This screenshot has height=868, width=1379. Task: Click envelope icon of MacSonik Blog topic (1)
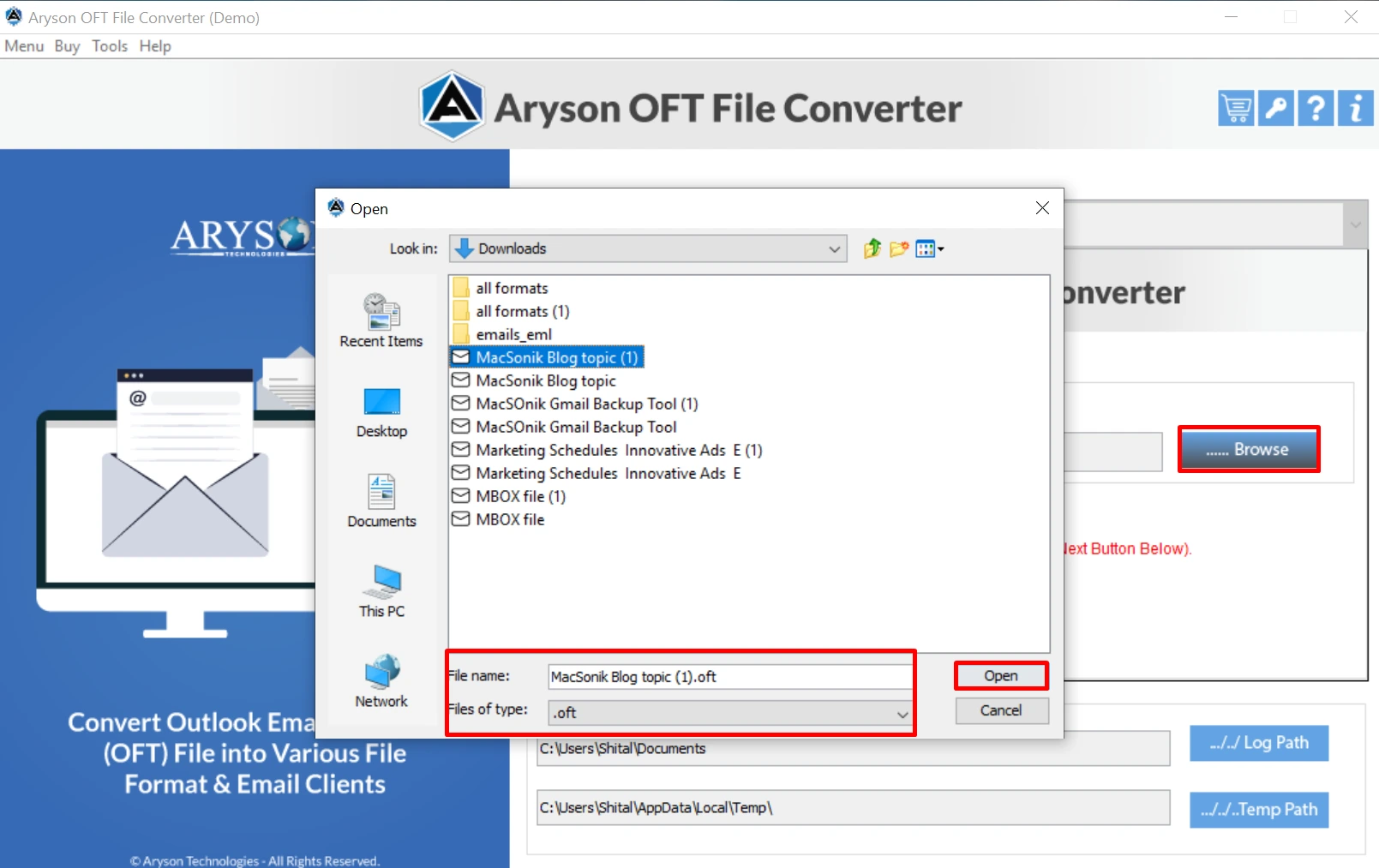461,357
